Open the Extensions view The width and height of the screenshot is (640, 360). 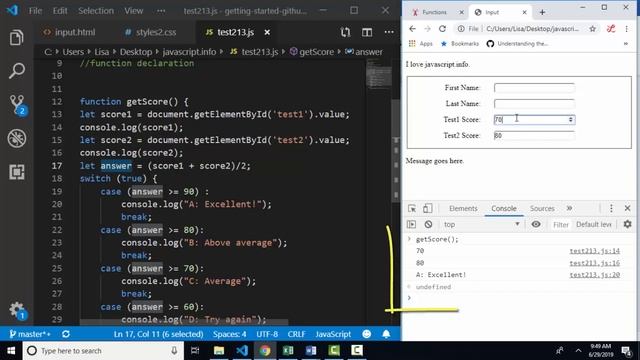click(x=16, y=172)
